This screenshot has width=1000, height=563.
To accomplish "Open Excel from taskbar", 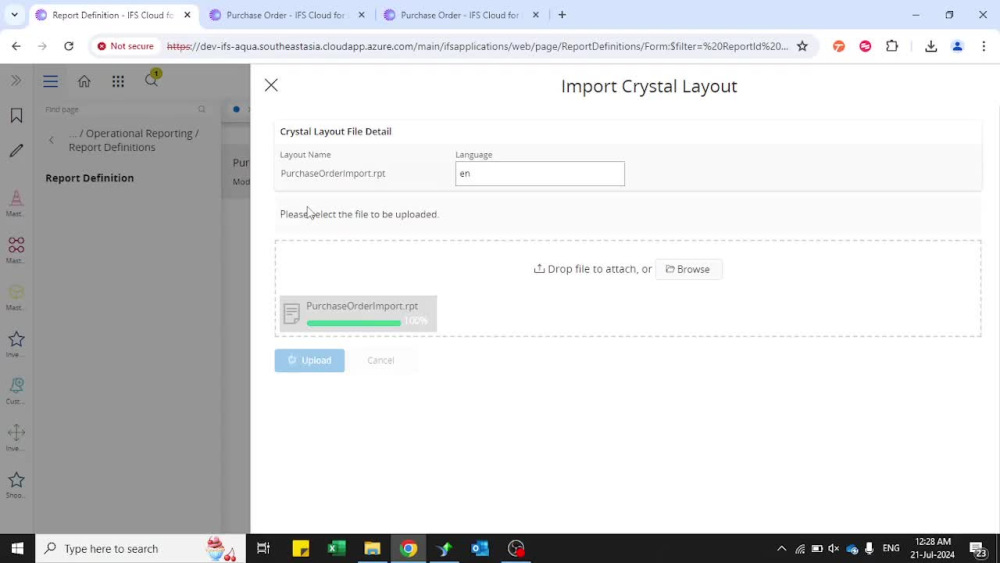I will [x=336, y=548].
